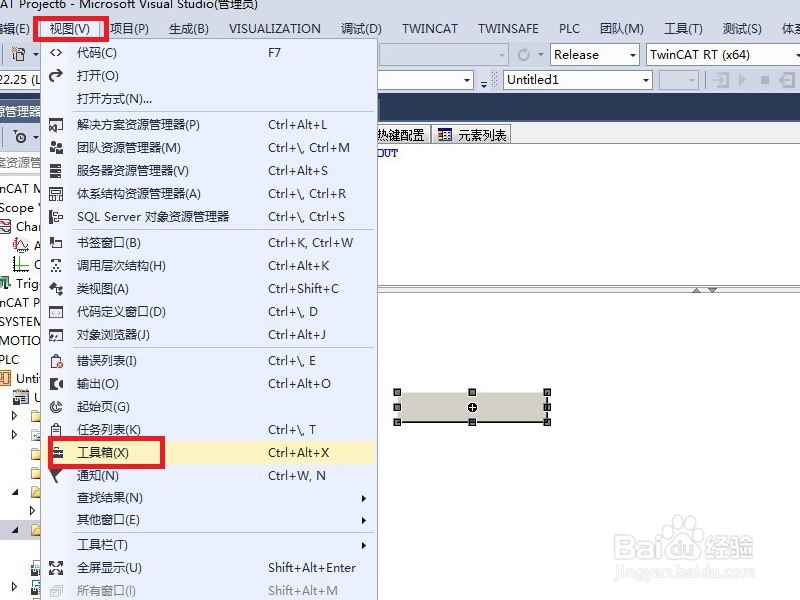Click the task list clipboard icon
Screen dimensions: 800x600
56,430
